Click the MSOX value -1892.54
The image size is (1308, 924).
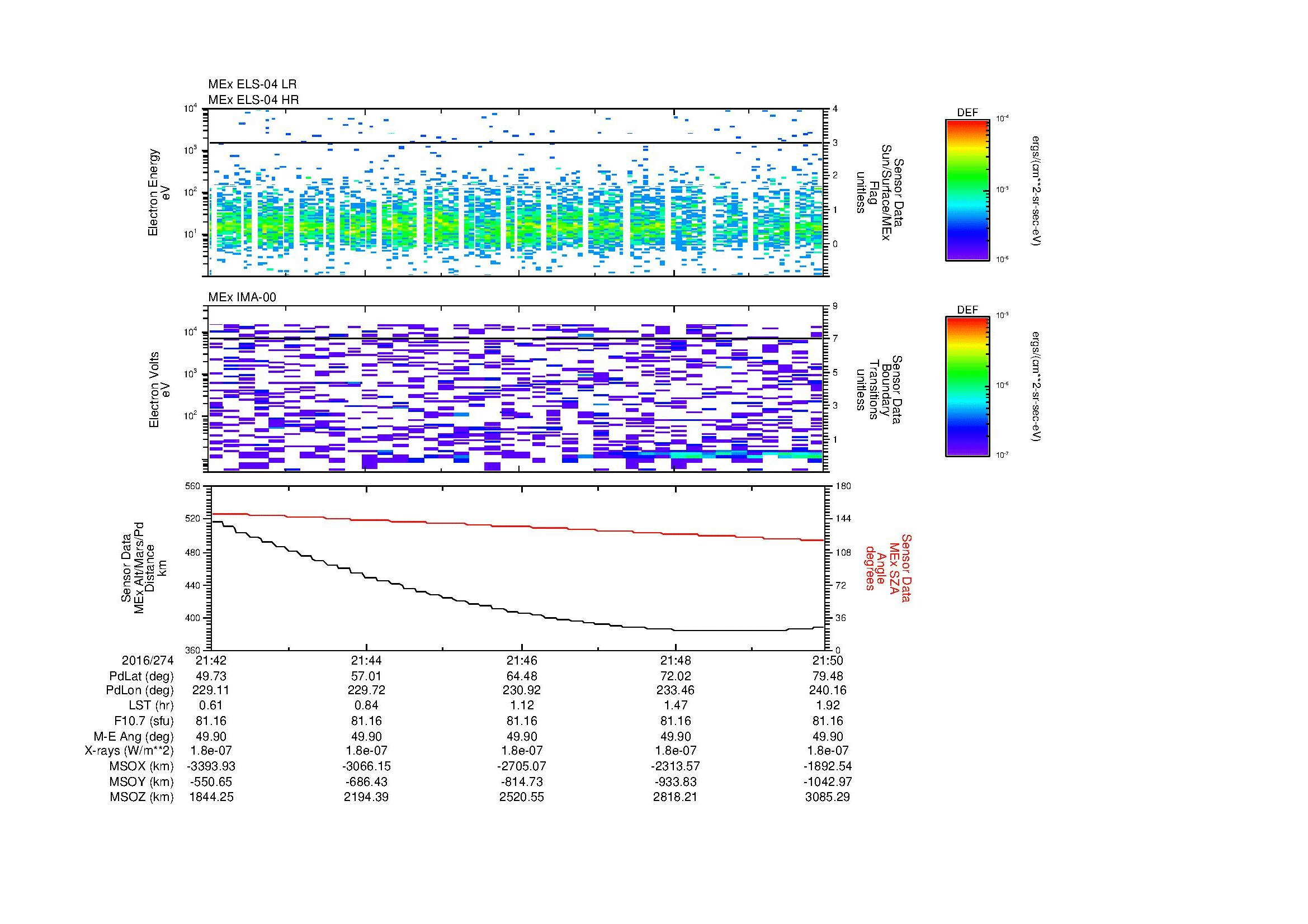click(x=828, y=766)
